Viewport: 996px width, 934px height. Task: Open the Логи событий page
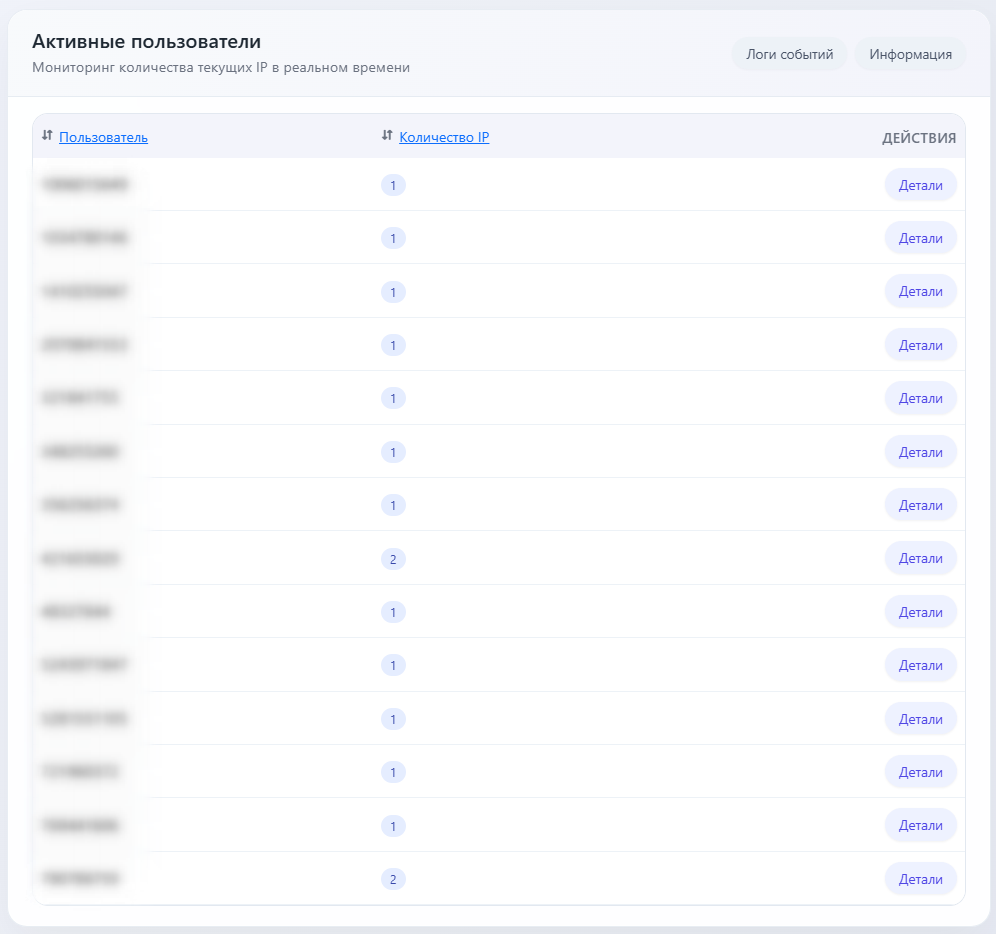point(789,54)
